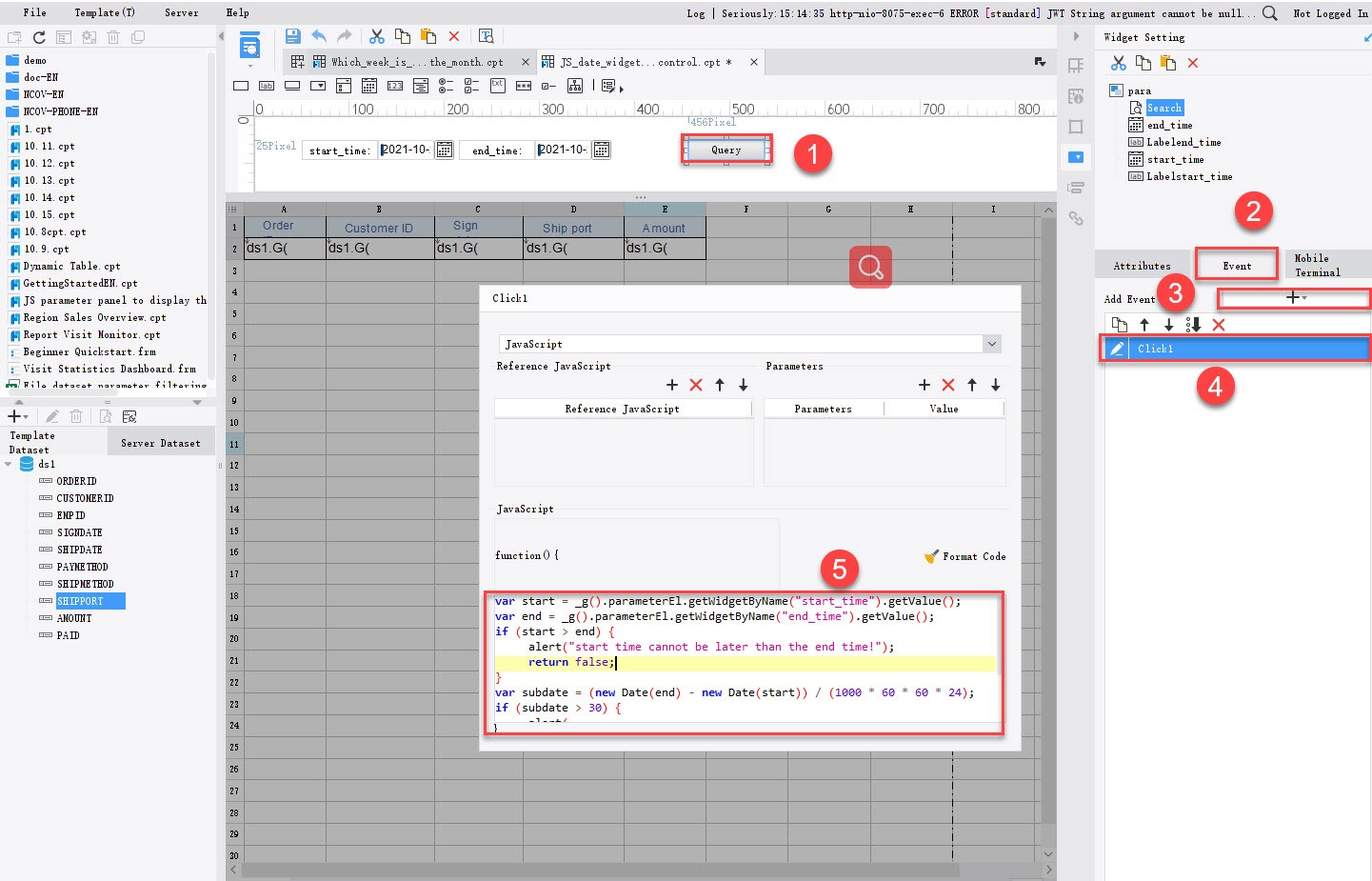Open the Hyperlink panel on the right sidebar

1076,218
